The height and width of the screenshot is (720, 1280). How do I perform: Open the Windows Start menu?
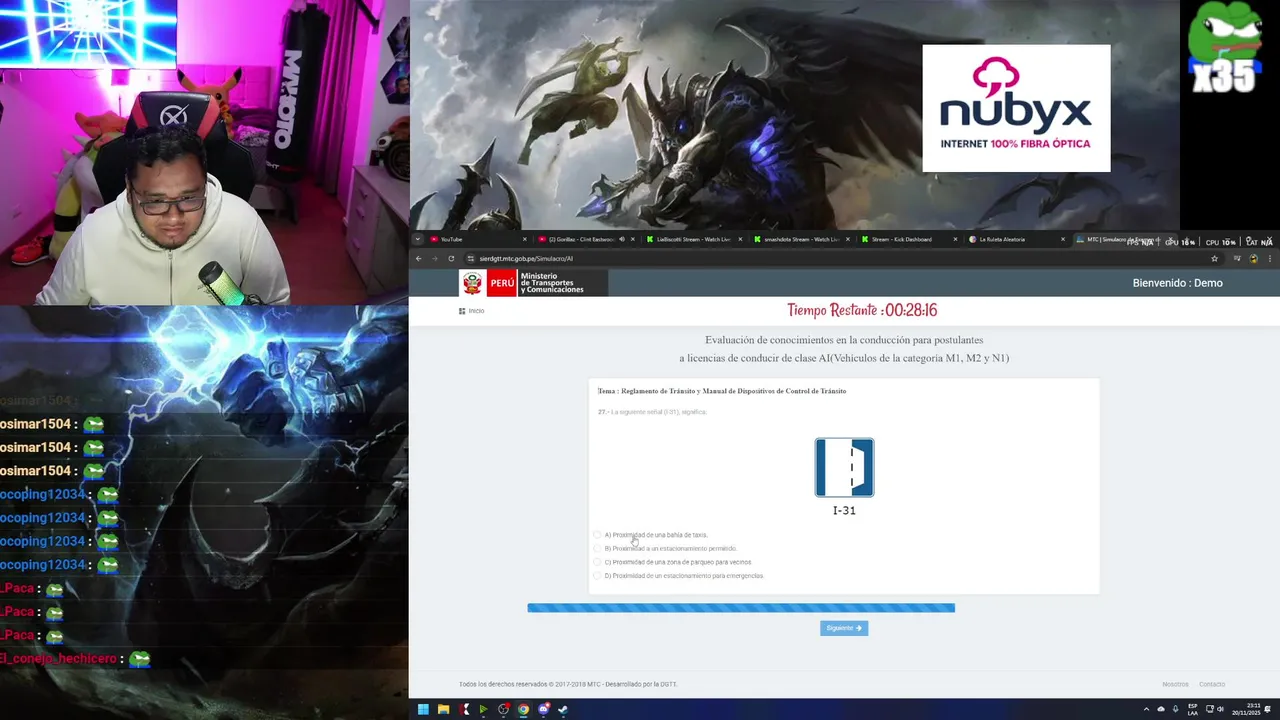click(423, 710)
